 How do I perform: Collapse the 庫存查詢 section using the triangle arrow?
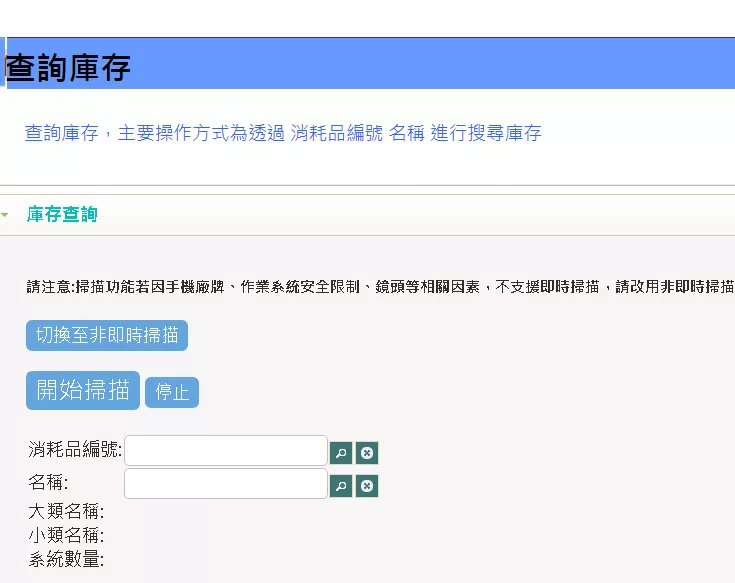(x=6, y=215)
